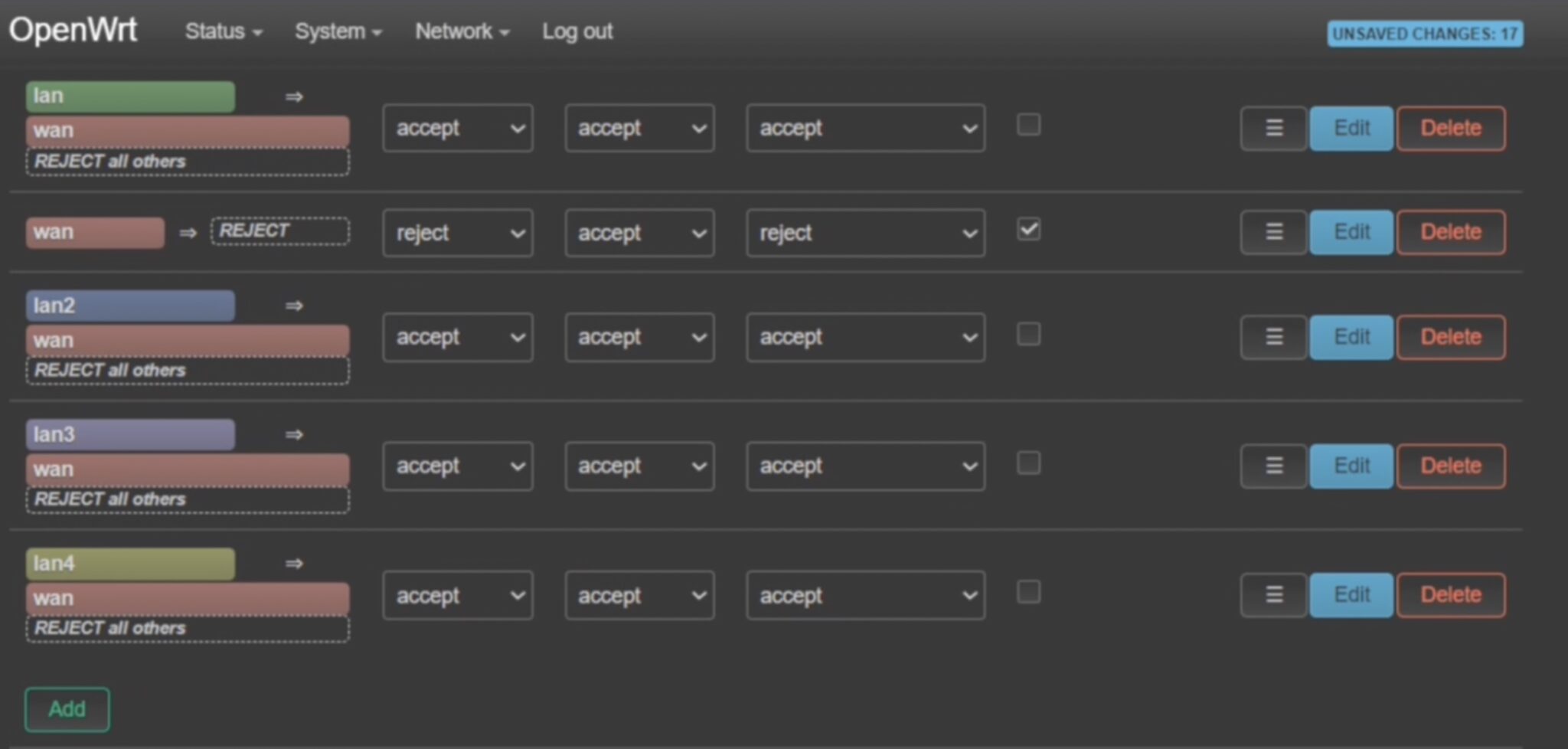Click the reorder icon on the wan zone row
This screenshot has width=1568, height=749.
(x=1272, y=232)
